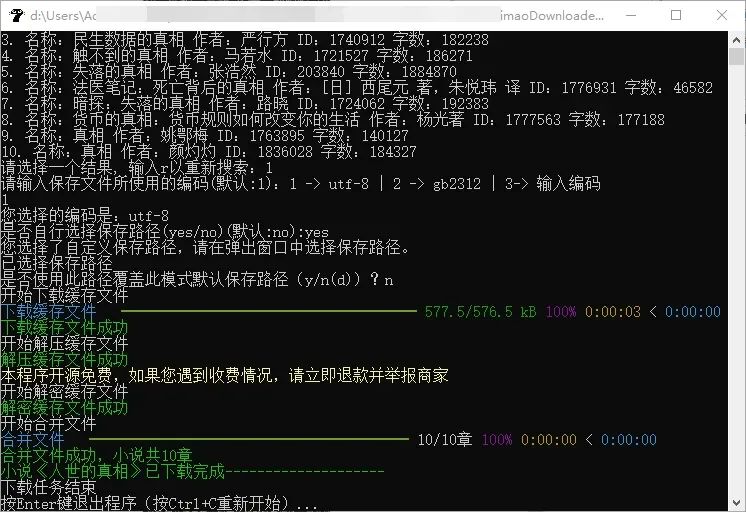Viewport: 746px width, 512px height.
Task: Click the green '下载缓存文件成功' message
Action: coord(65,327)
